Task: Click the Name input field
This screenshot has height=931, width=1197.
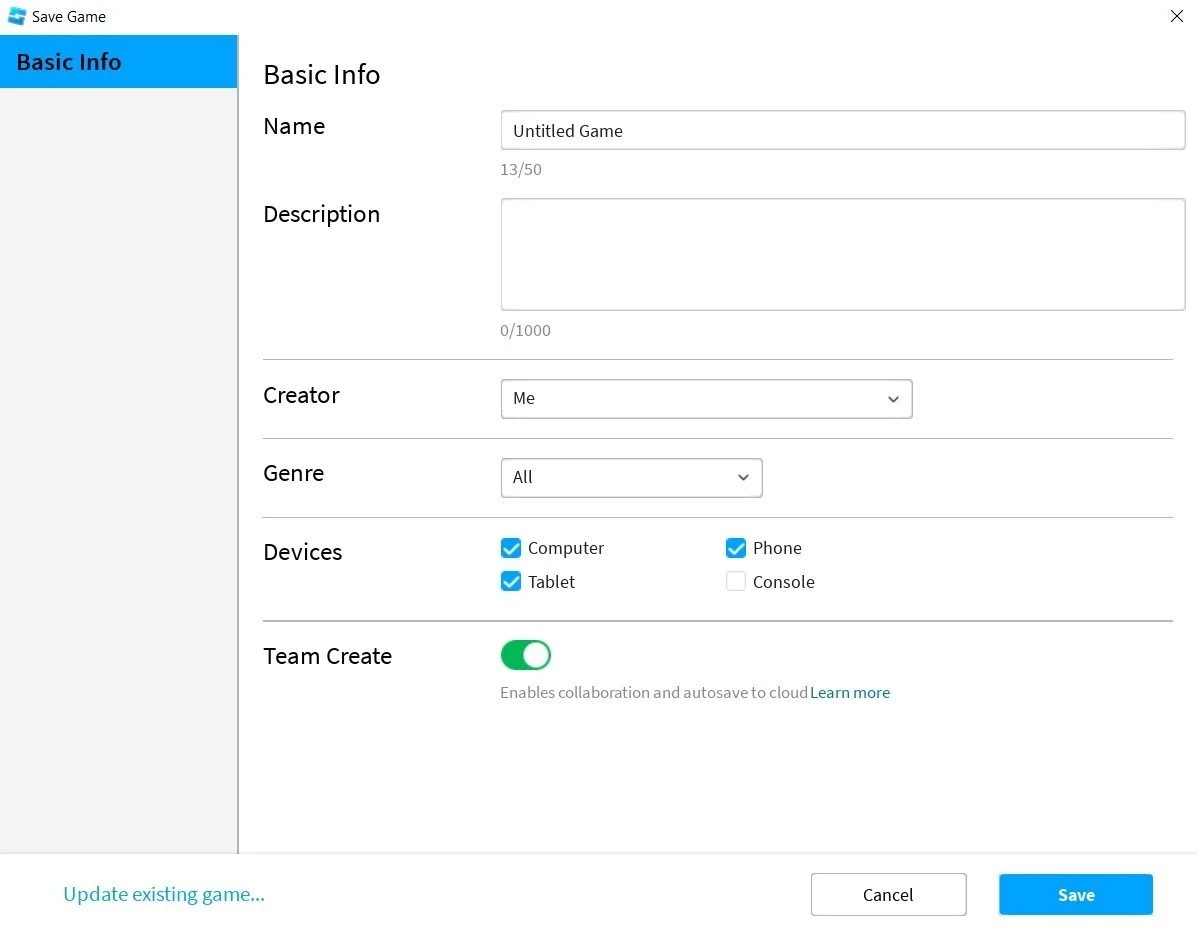Action: coord(843,130)
